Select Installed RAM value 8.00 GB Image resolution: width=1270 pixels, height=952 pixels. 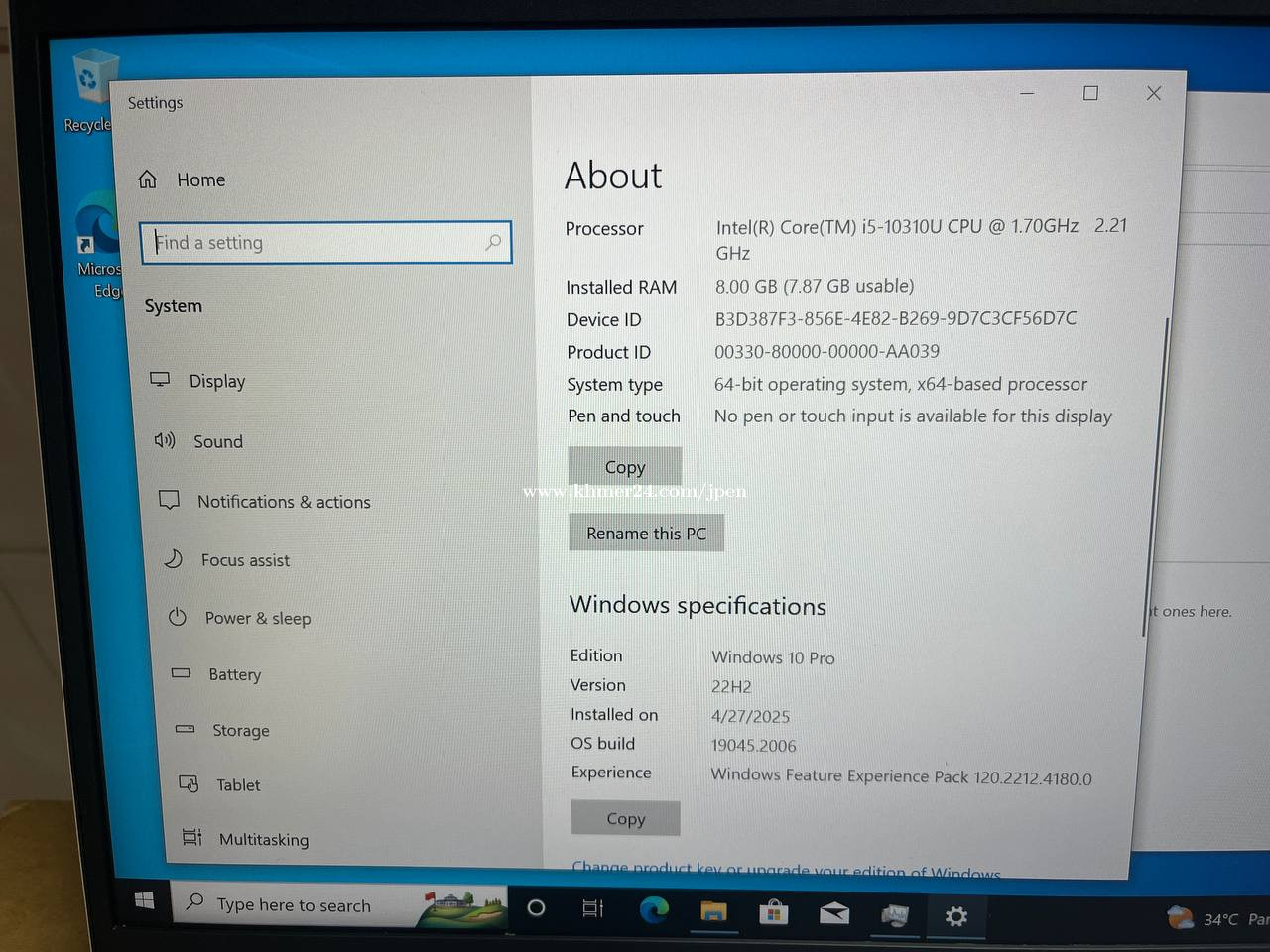(815, 286)
